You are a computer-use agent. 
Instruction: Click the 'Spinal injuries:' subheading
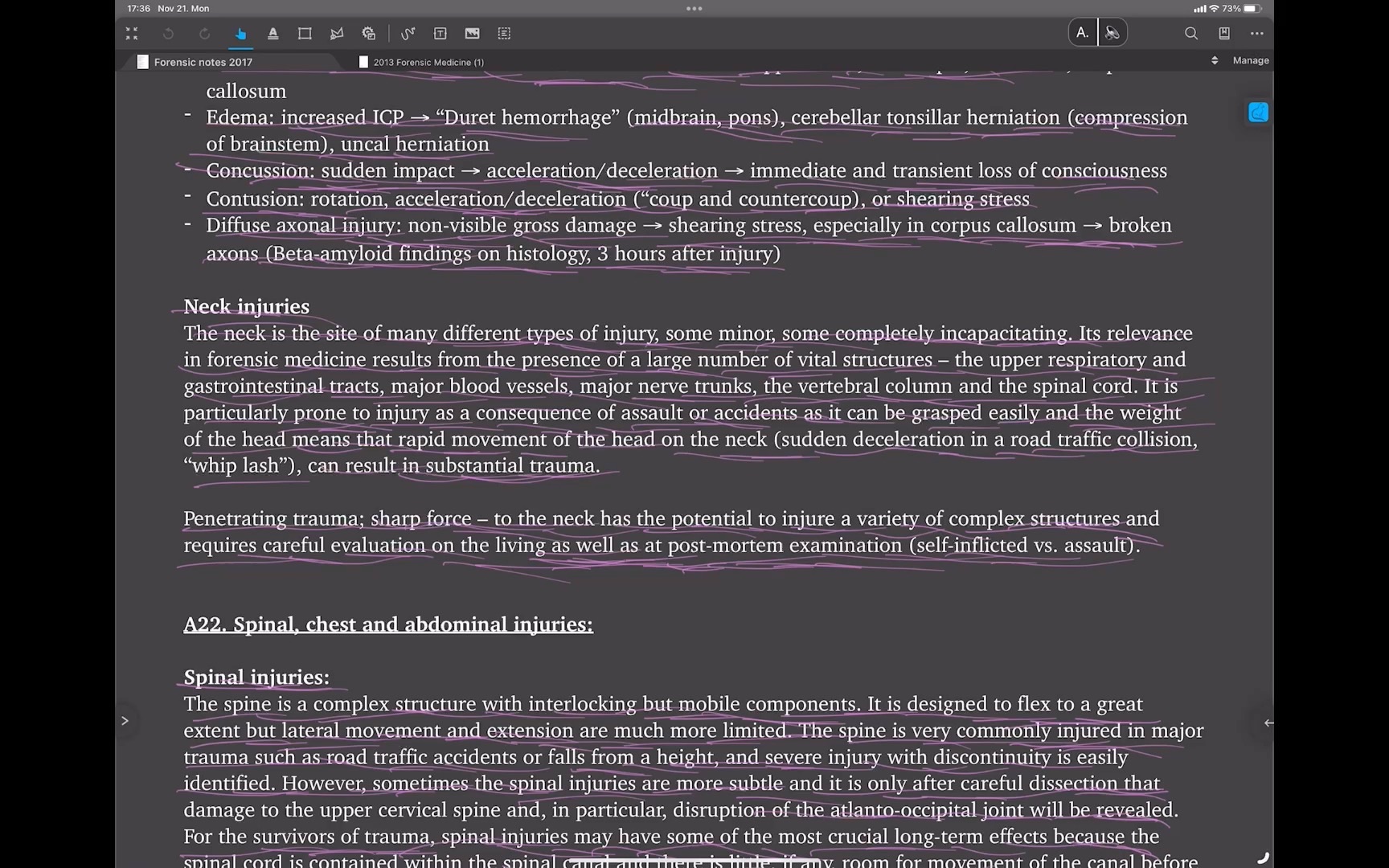256,678
